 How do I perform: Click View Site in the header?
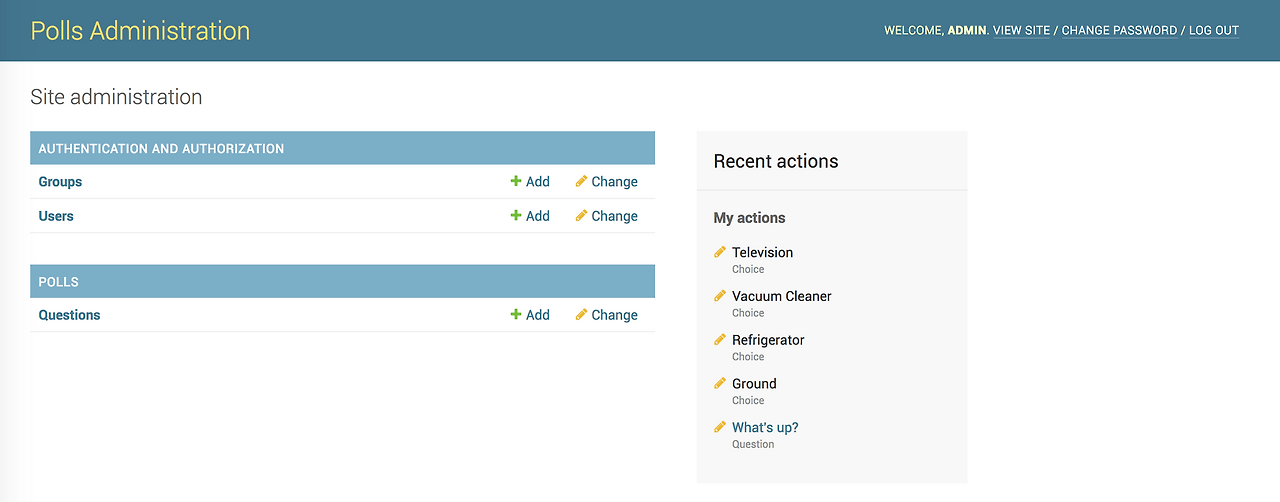coord(1021,31)
